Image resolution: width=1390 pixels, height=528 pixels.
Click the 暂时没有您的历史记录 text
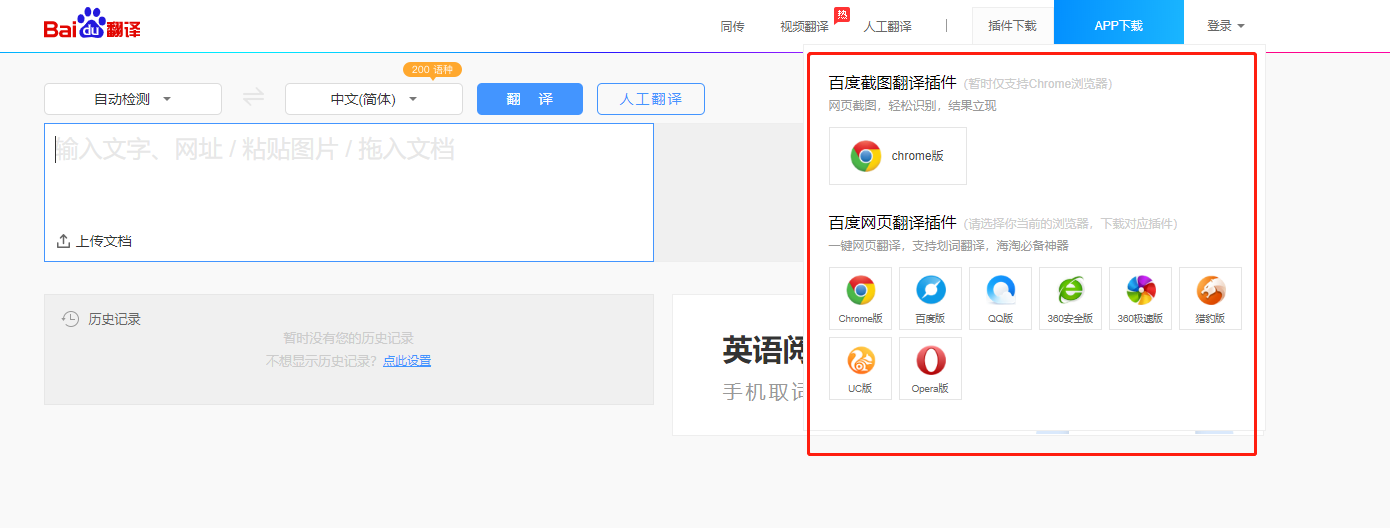349,339
